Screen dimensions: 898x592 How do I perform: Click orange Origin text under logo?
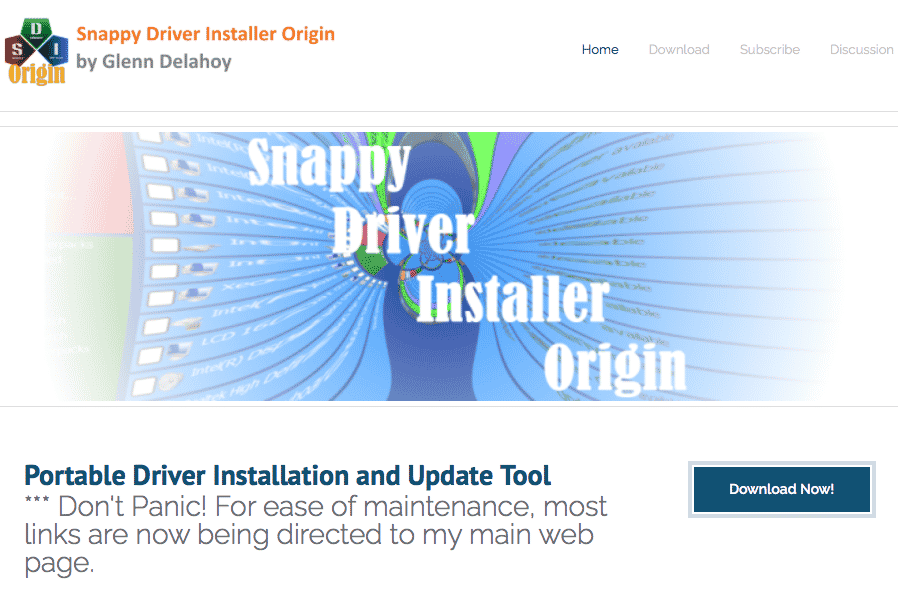(x=37, y=74)
